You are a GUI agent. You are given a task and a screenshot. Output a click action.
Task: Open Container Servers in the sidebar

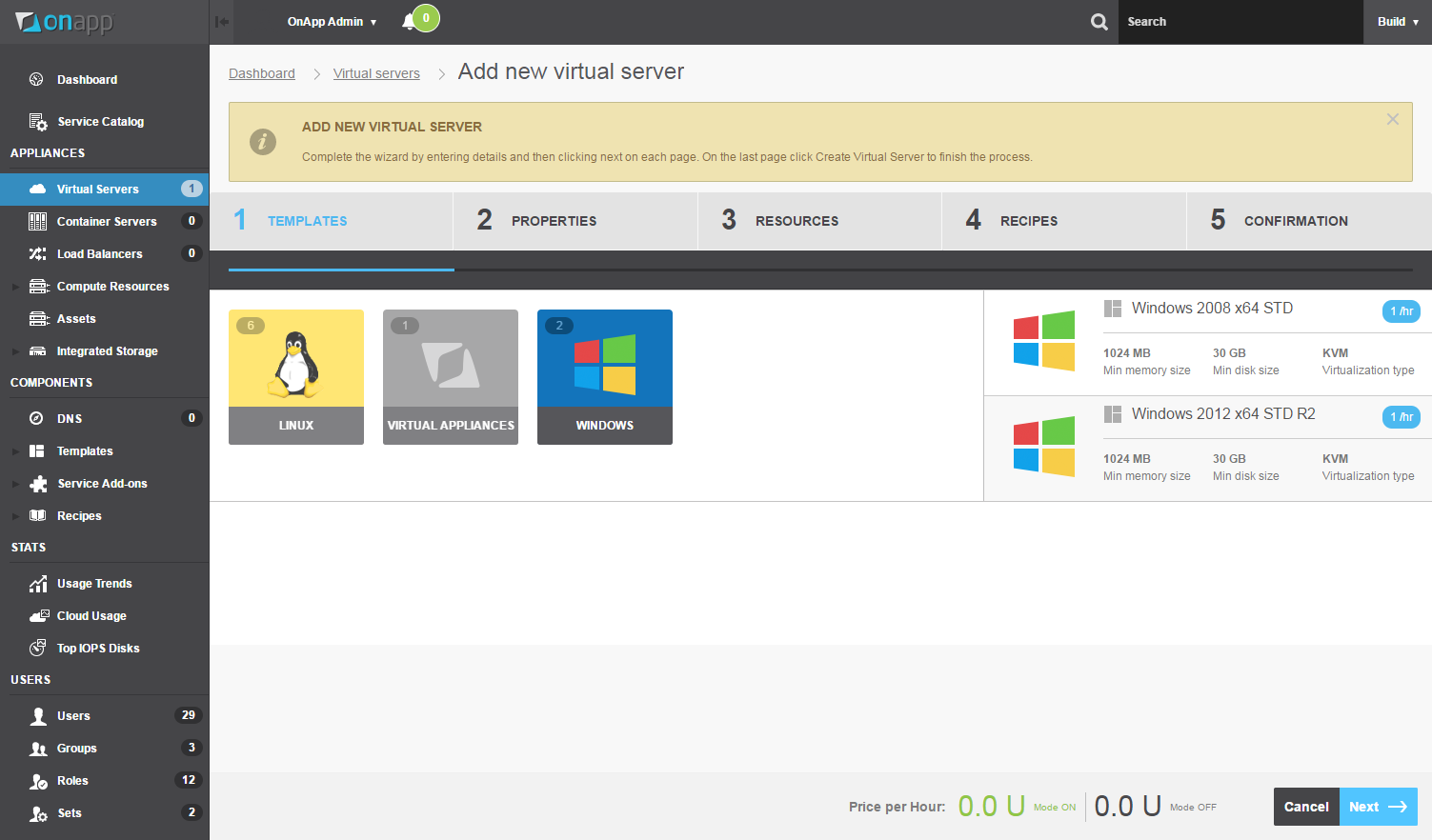point(104,221)
